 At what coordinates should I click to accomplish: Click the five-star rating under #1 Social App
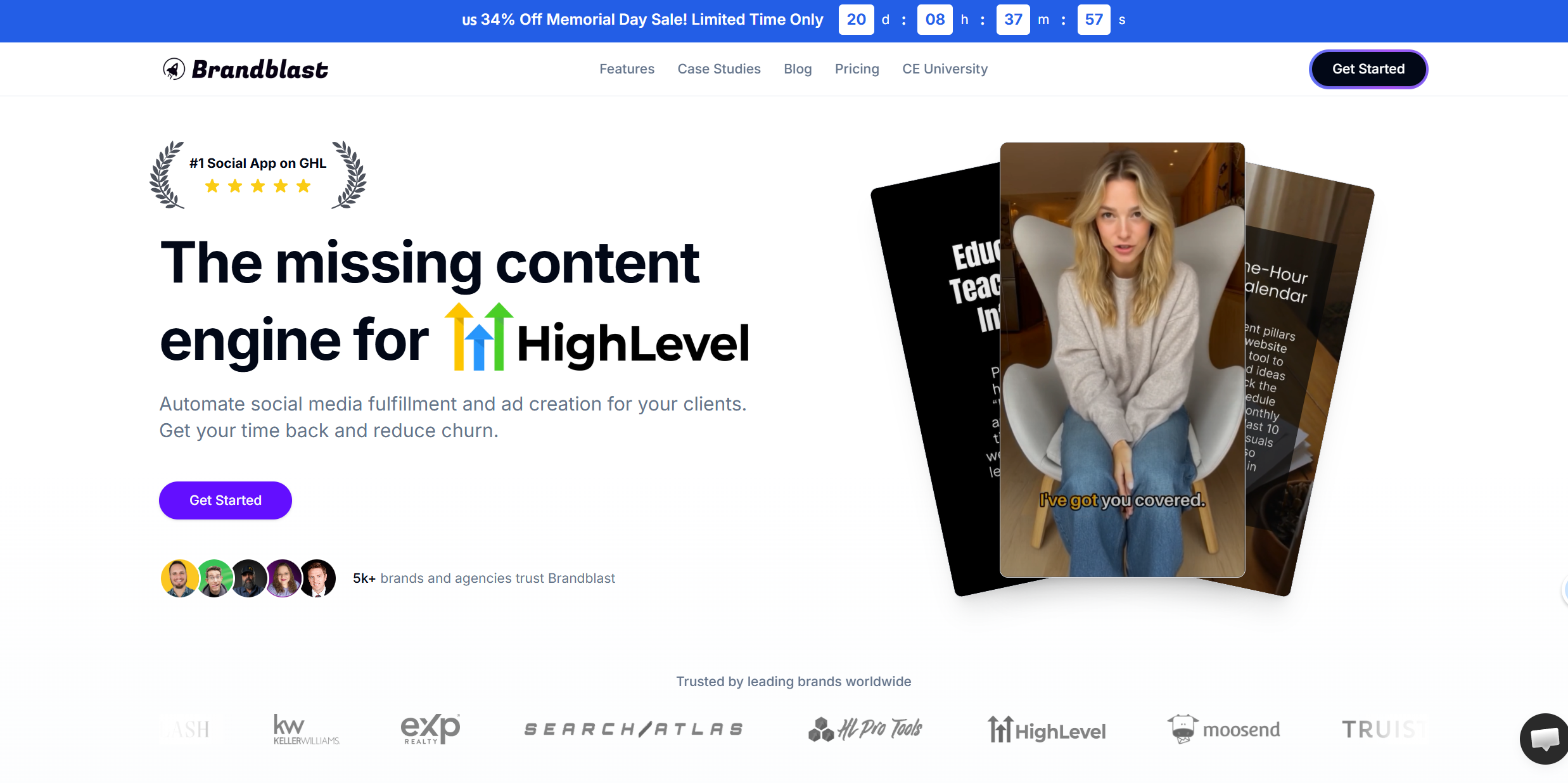258,186
